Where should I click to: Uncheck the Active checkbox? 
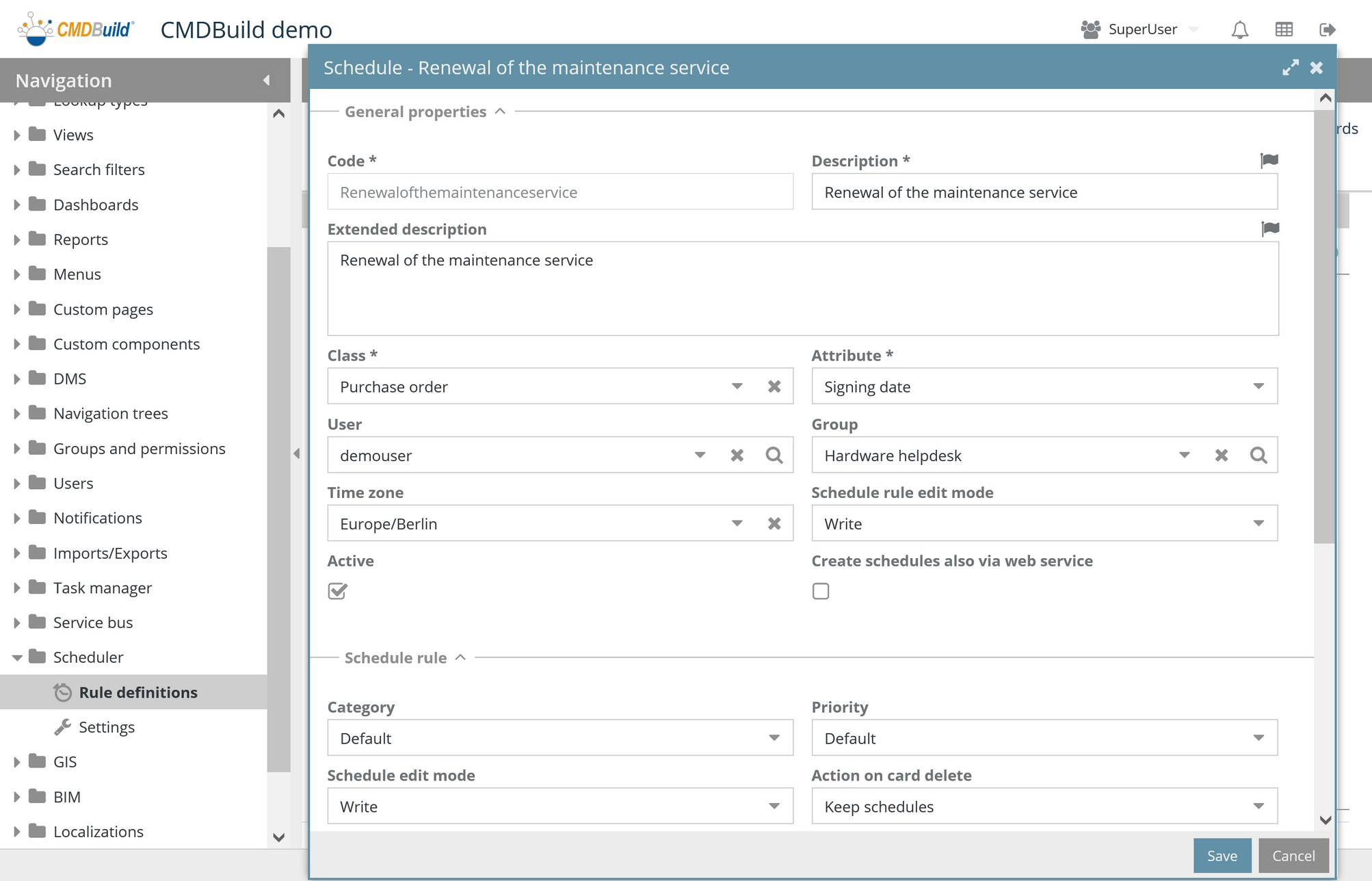tap(337, 591)
